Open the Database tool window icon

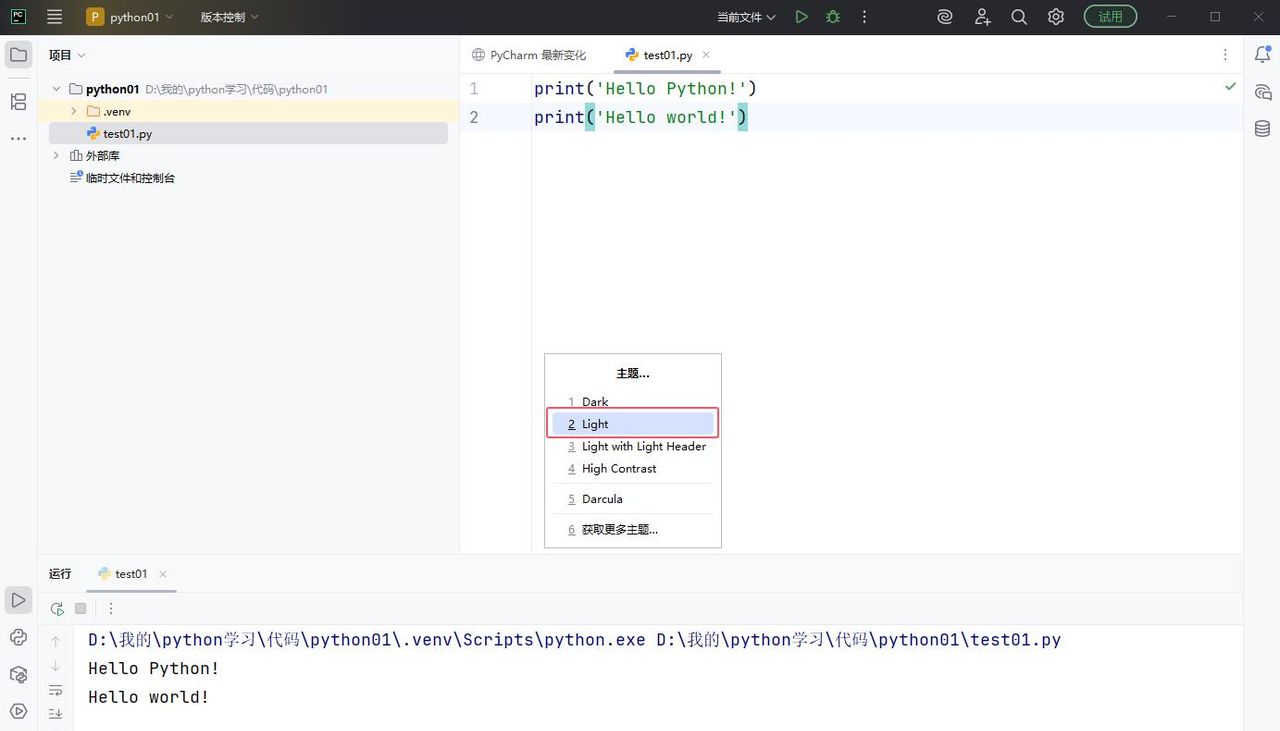(1263, 129)
